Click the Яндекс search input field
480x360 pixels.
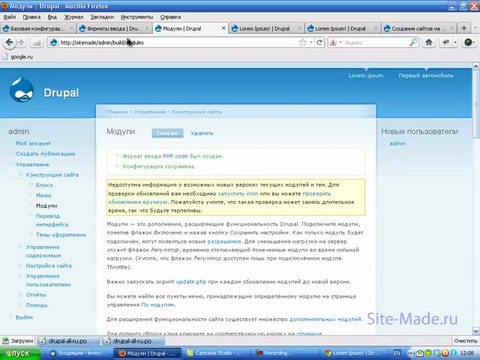pos(375,43)
